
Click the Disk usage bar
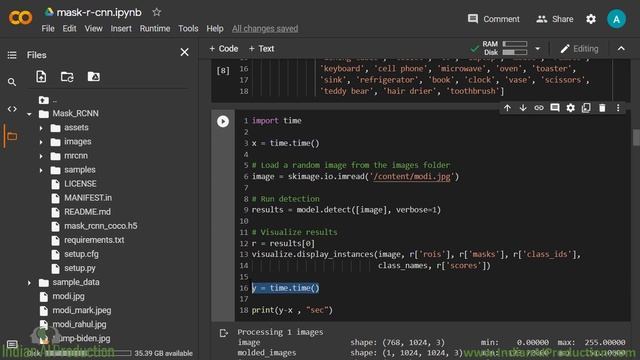[515, 52]
